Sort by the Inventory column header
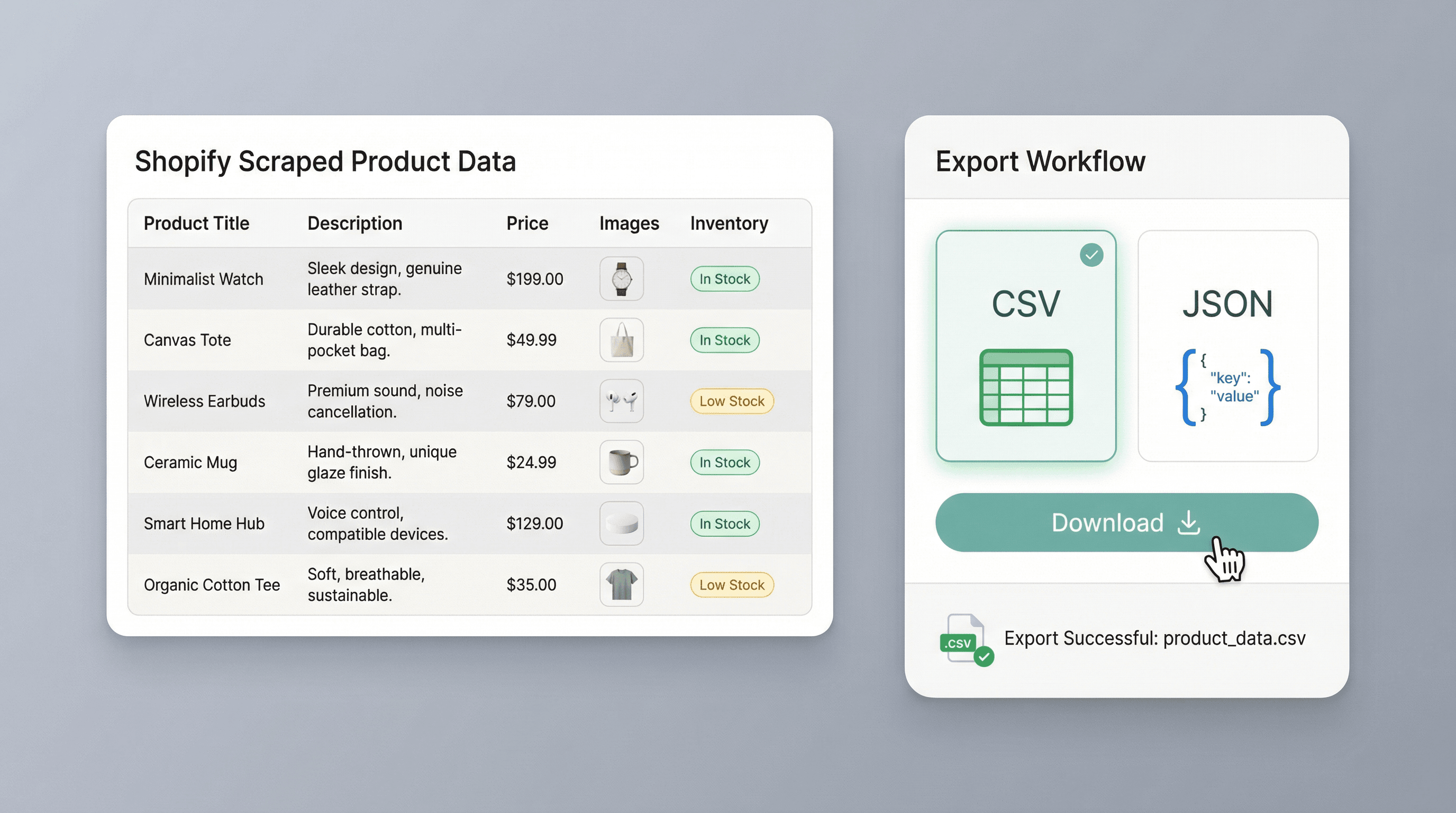The width and height of the screenshot is (1456, 813). click(729, 223)
